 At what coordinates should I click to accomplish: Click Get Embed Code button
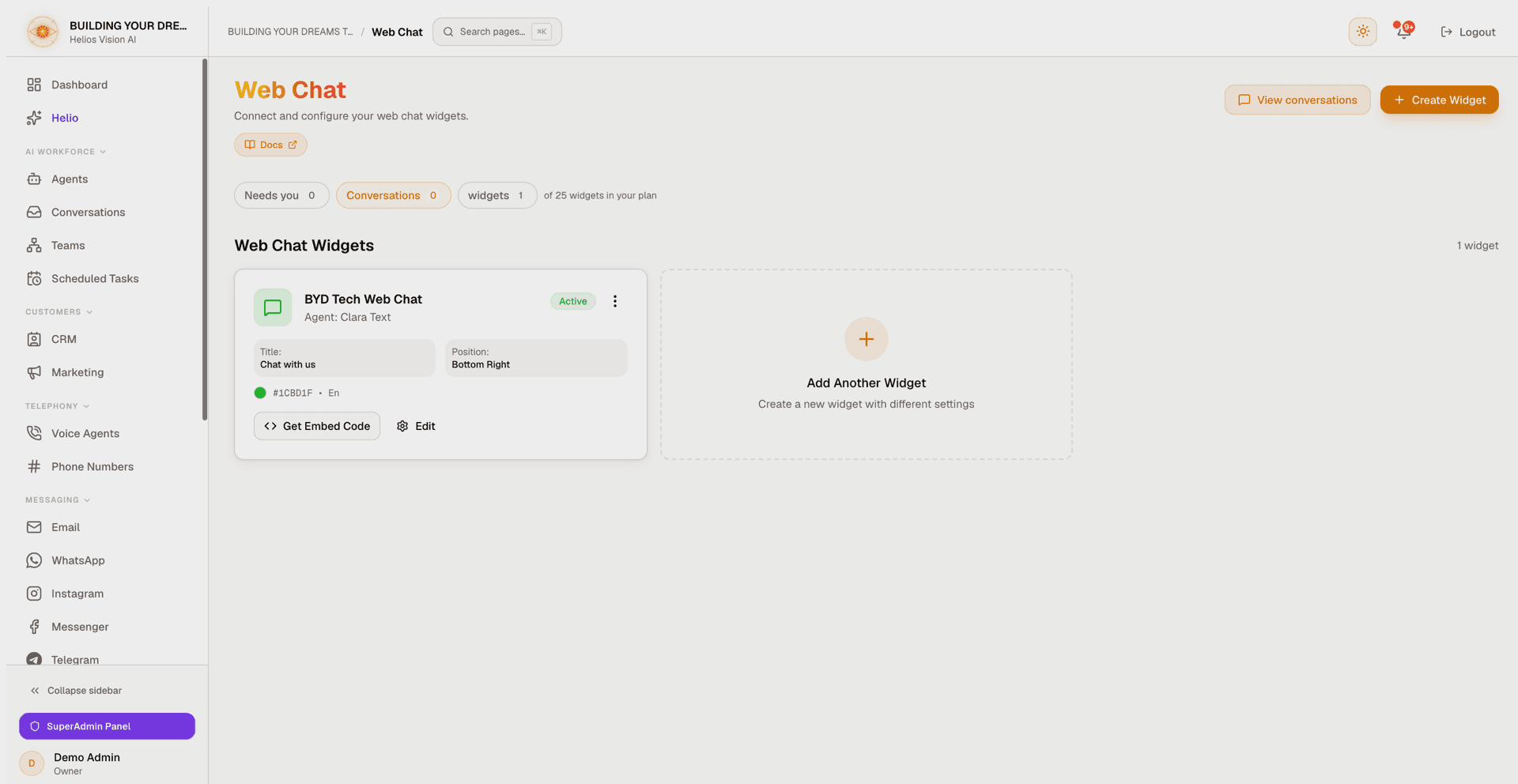click(317, 426)
